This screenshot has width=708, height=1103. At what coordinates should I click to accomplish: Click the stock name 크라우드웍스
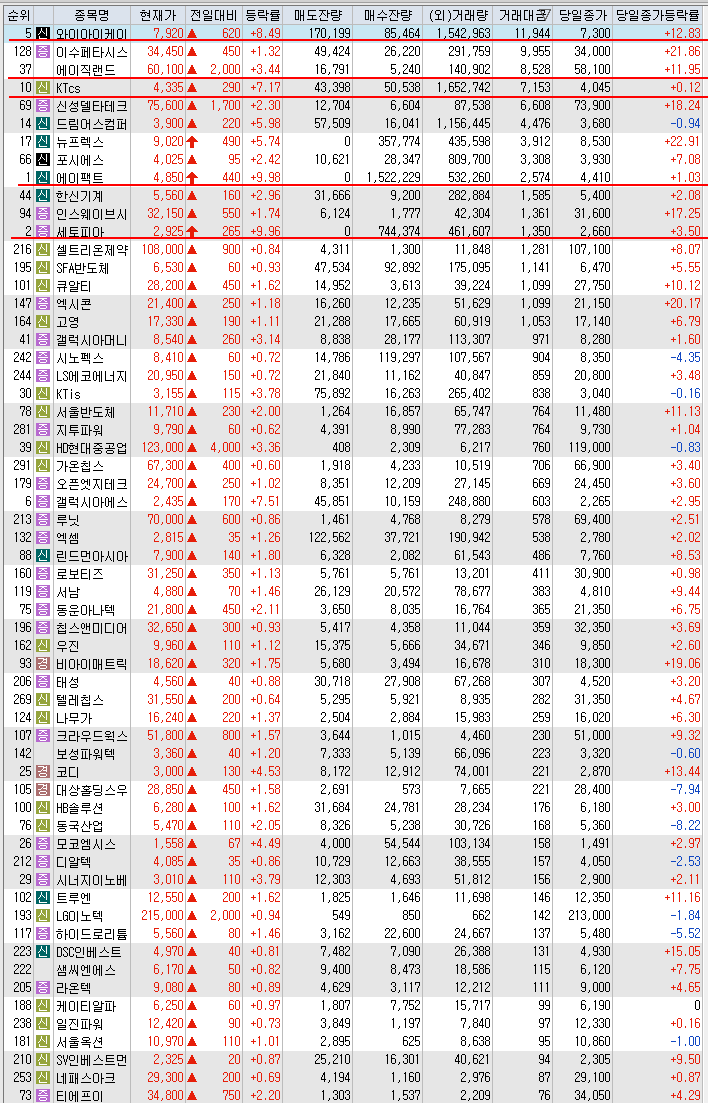point(91,736)
